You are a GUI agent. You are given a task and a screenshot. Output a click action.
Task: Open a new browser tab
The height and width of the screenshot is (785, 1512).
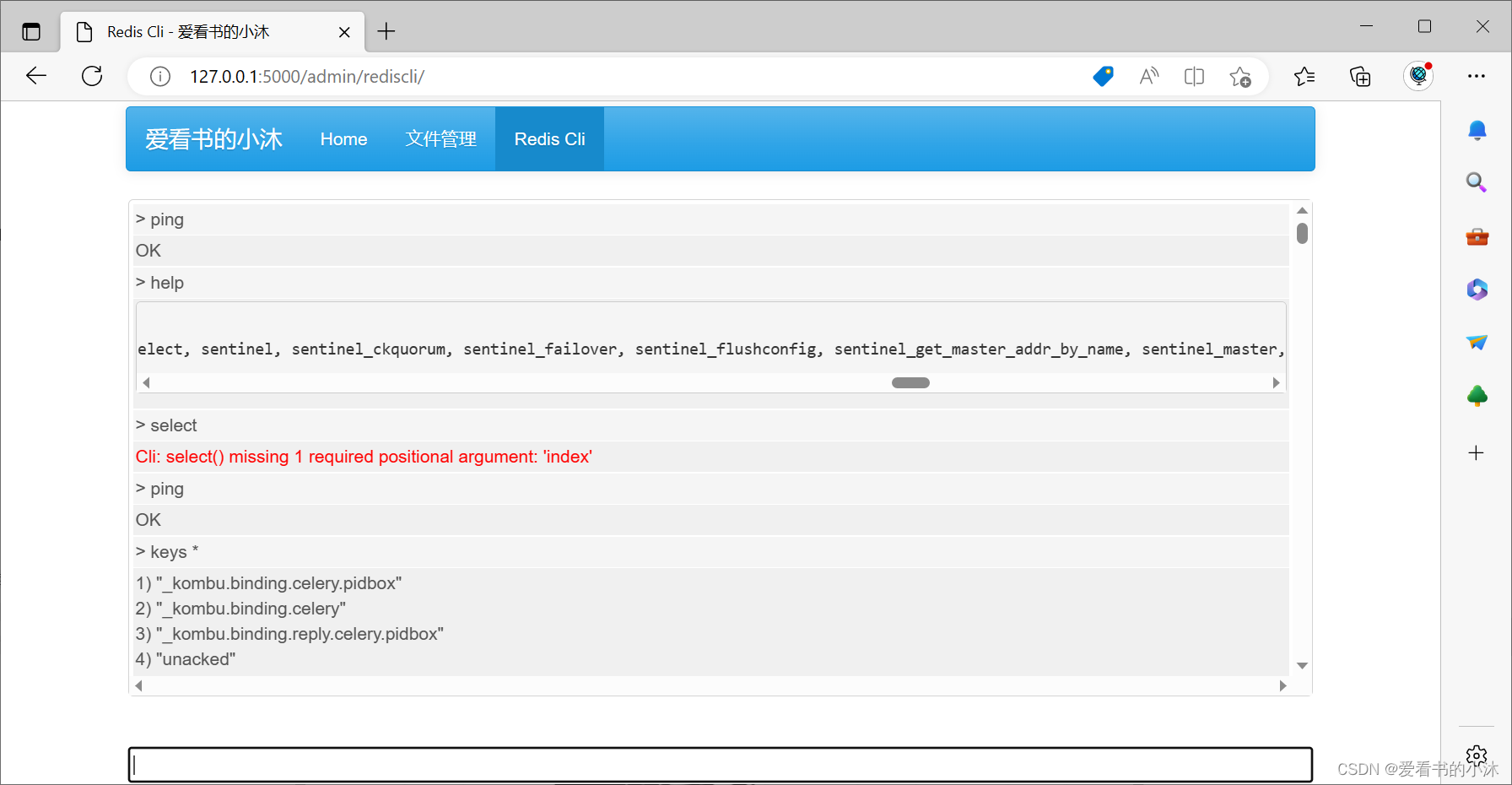click(x=386, y=31)
